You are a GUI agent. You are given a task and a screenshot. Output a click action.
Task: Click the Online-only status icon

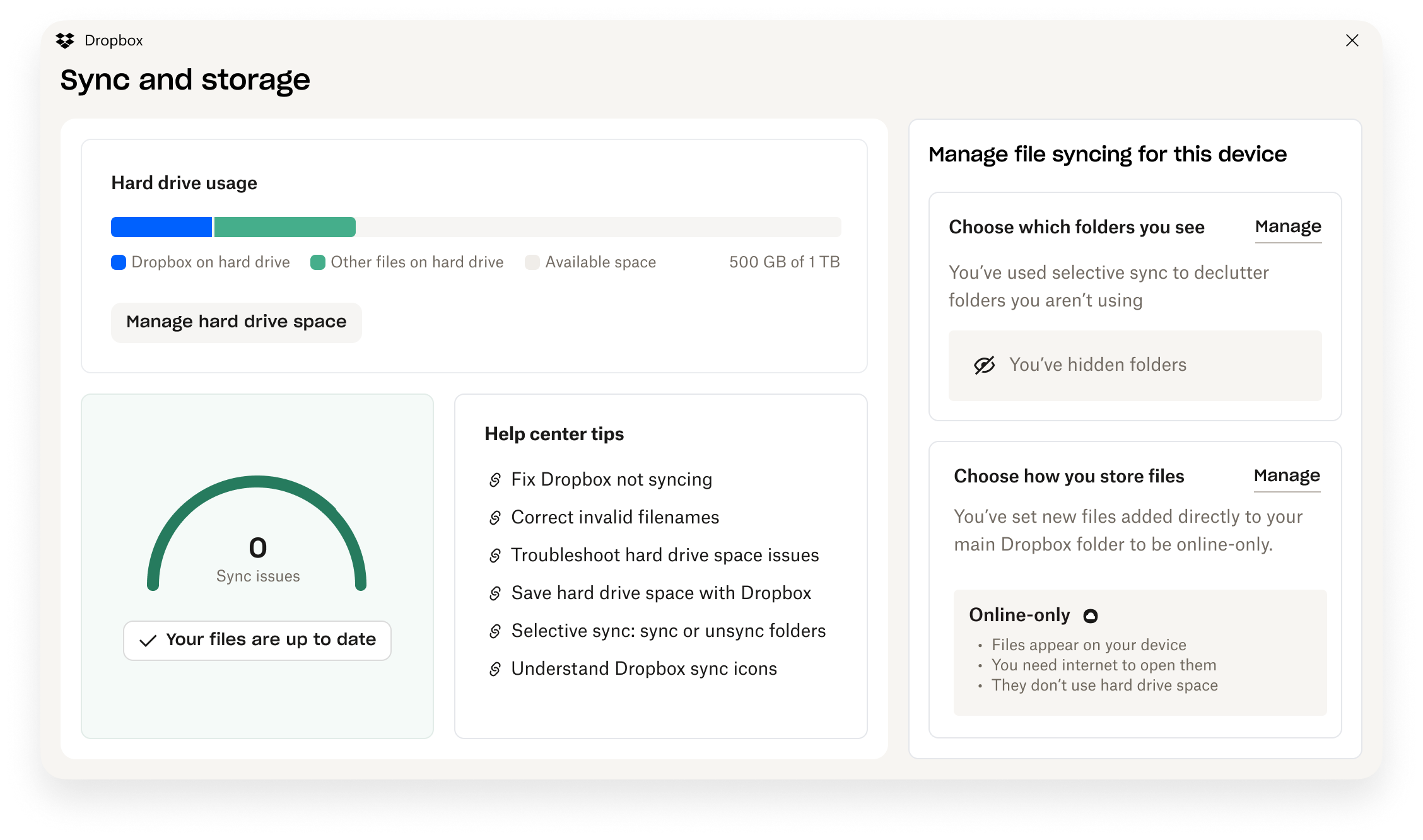coord(1091,615)
